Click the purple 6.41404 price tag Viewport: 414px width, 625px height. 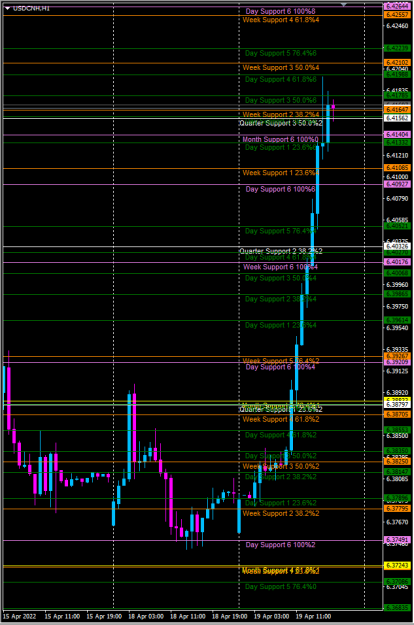pyautogui.click(x=397, y=135)
